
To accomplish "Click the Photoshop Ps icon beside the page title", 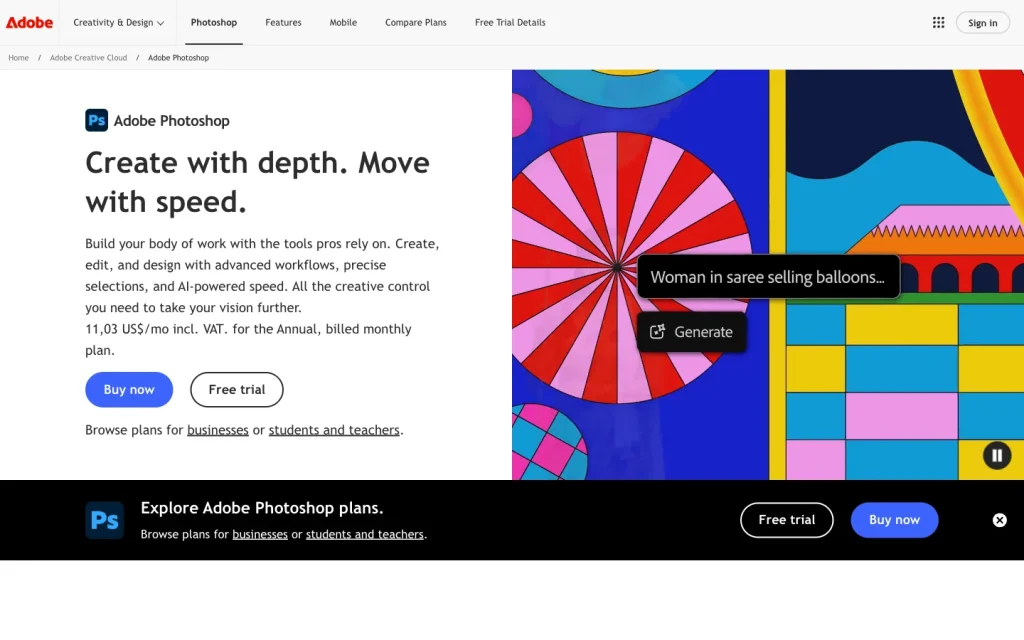I will click(x=97, y=120).
